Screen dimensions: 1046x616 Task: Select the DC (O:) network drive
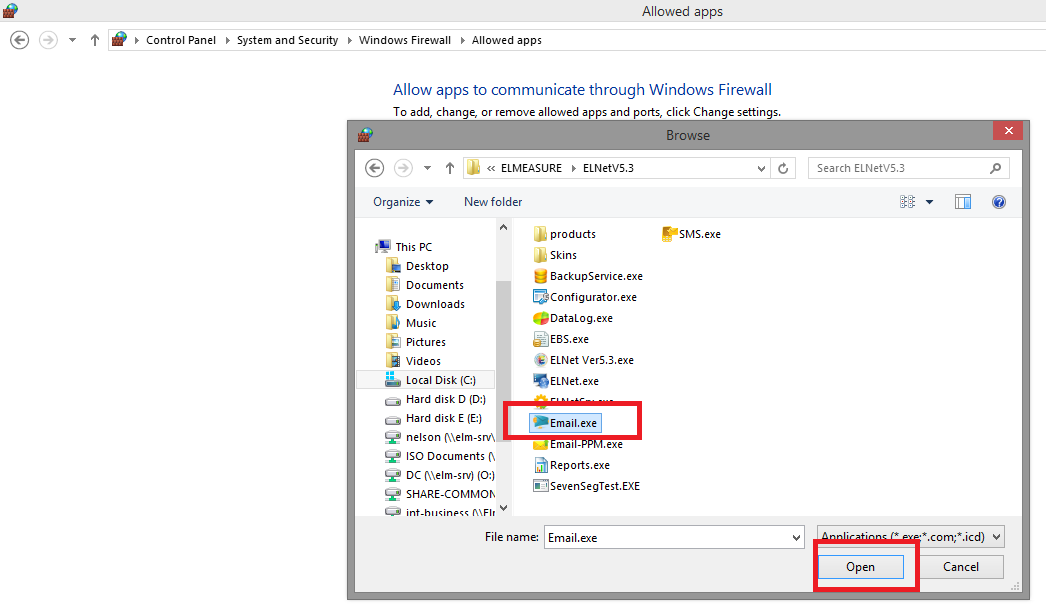click(450, 475)
